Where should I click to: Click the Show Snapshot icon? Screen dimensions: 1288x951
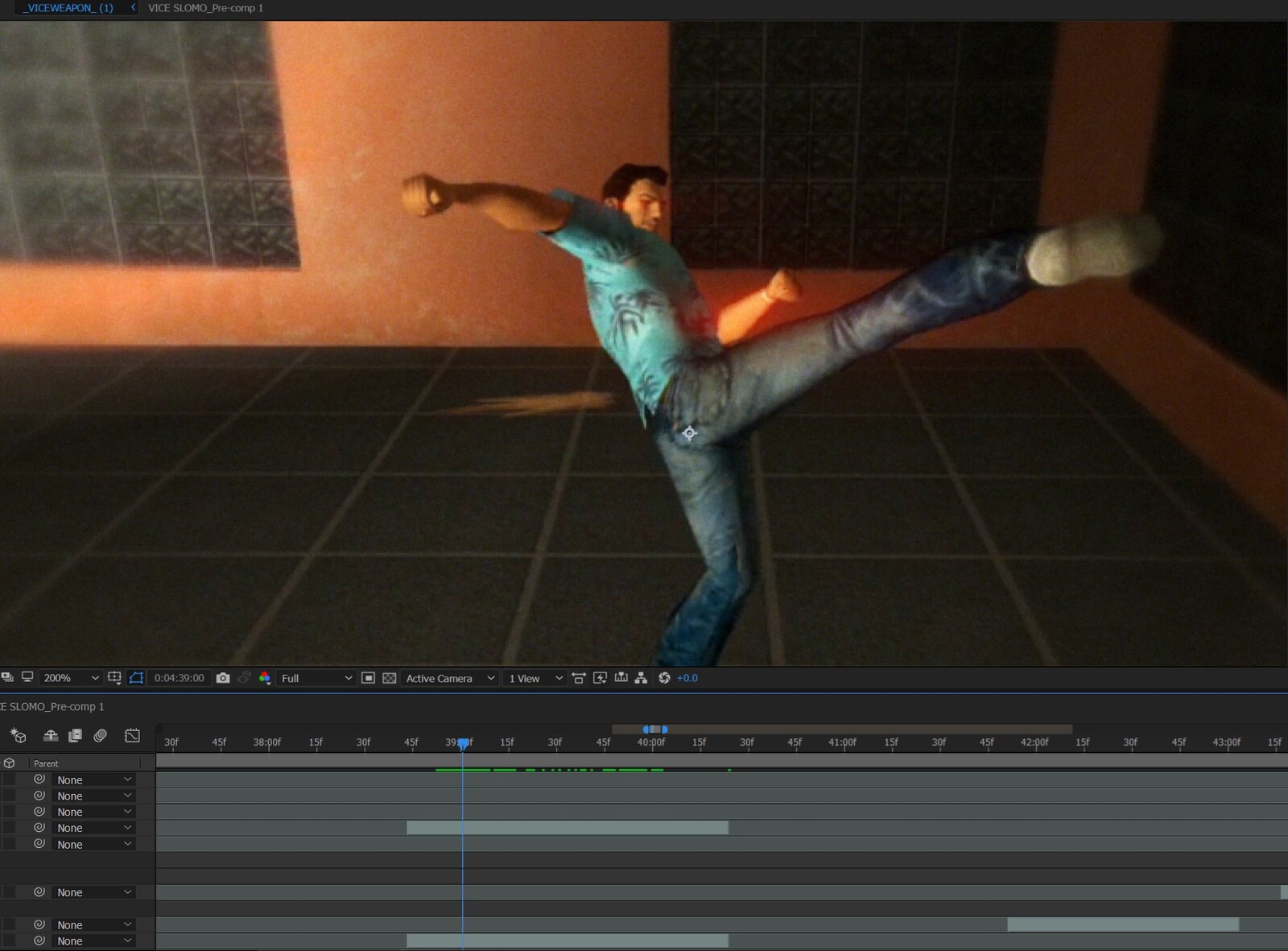point(244,678)
